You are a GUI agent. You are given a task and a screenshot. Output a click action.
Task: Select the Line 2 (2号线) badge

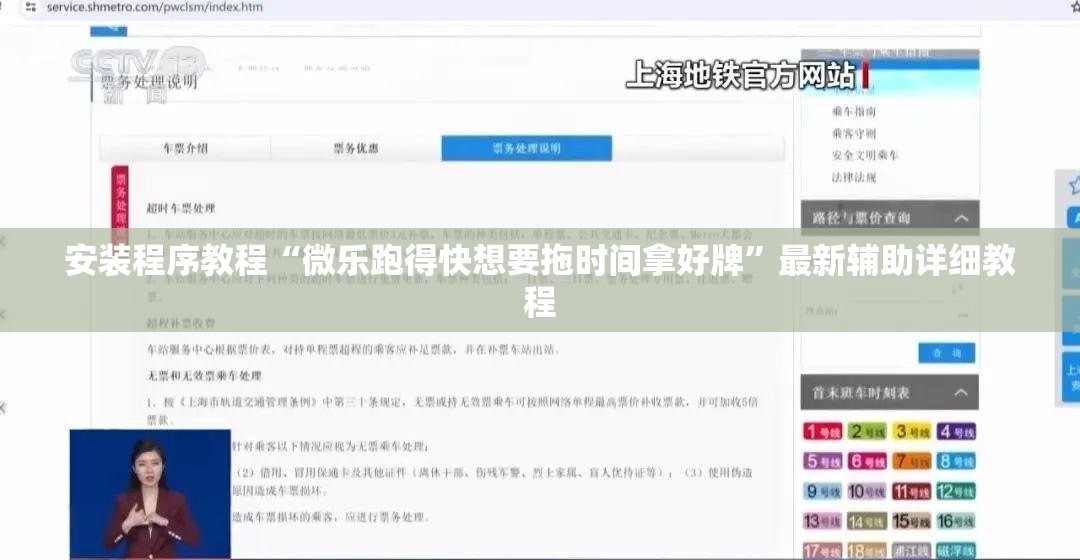(866, 432)
